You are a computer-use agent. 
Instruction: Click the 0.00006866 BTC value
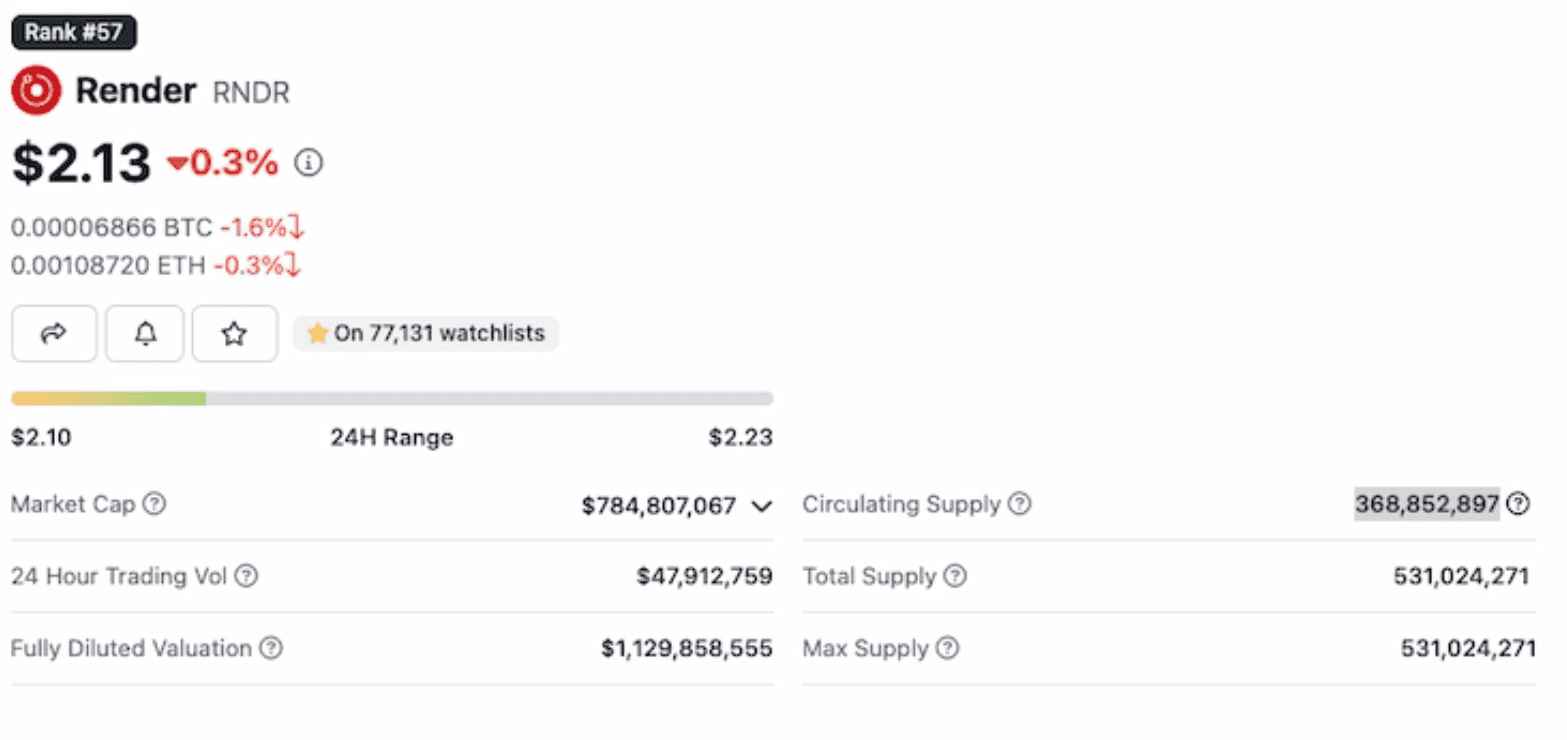(x=111, y=228)
